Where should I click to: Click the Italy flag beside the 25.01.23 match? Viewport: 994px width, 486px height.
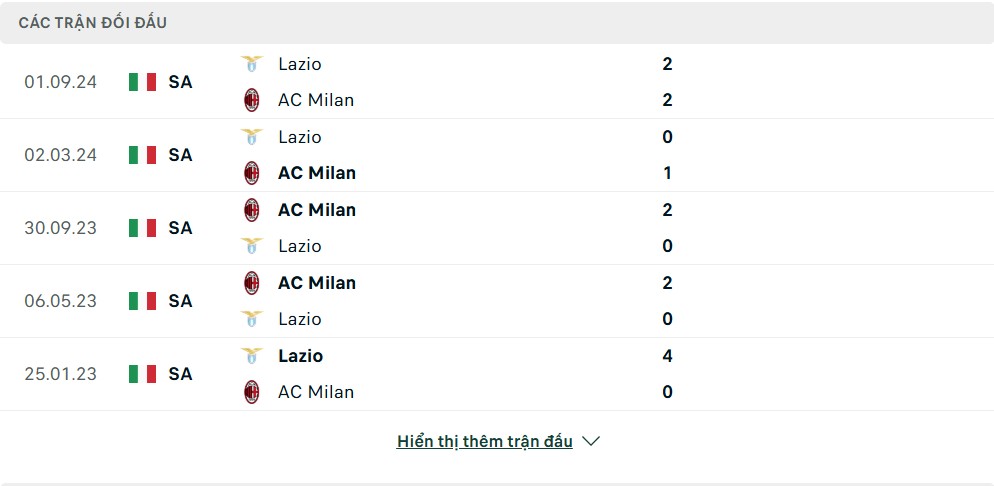coord(143,374)
